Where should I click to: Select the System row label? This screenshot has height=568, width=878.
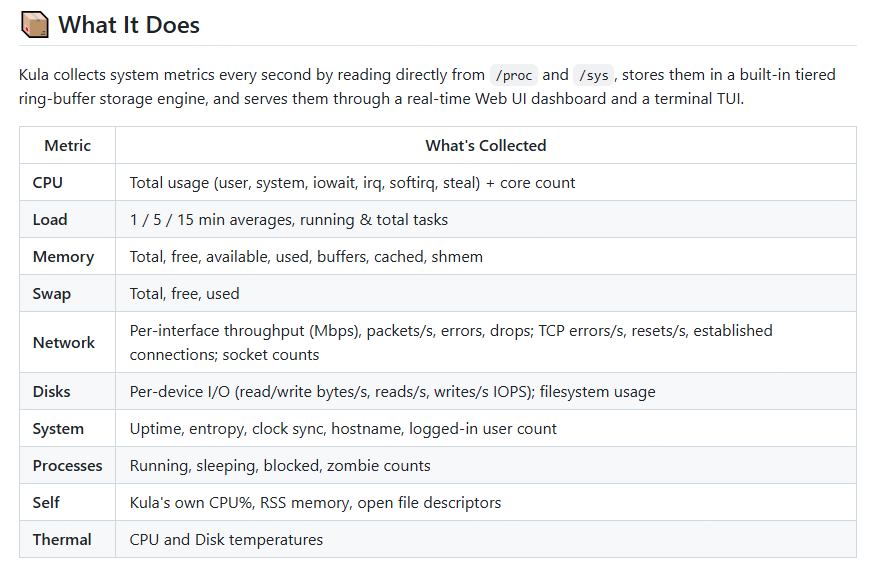click(x=58, y=429)
